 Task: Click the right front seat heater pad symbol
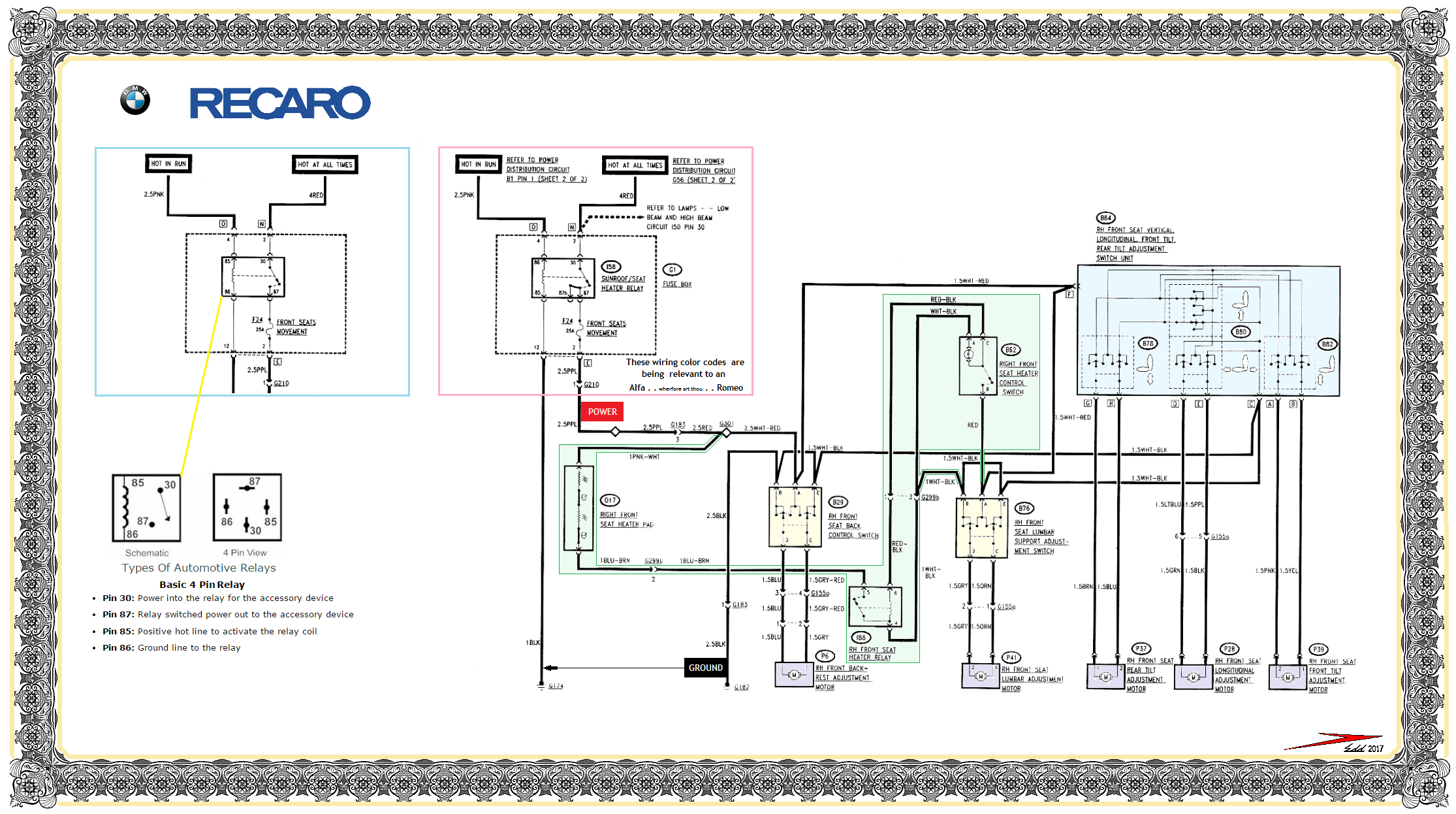coord(579,508)
